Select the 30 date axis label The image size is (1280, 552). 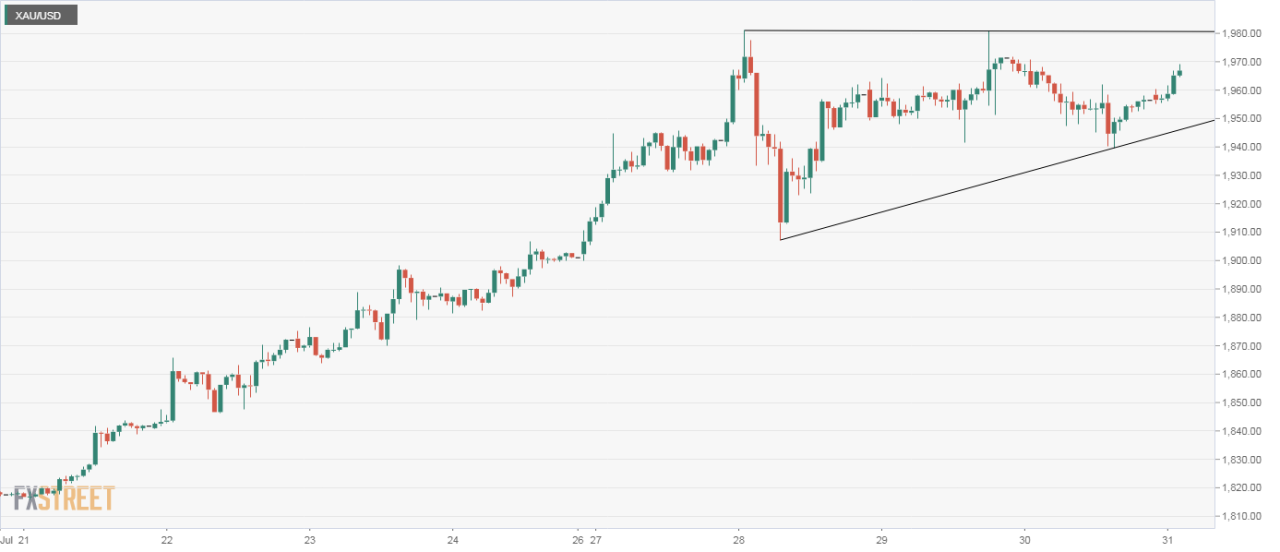[x=1024, y=535]
